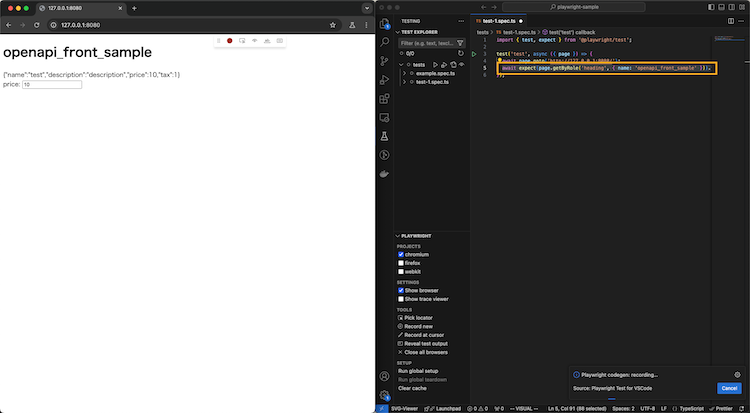
Task: Toggle the secondary sidebar from the title bar
Action: pos(731,7)
